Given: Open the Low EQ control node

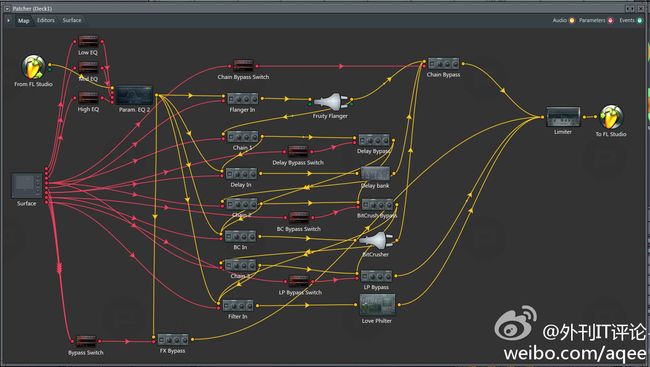Looking at the screenshot, I should [88, 41].
